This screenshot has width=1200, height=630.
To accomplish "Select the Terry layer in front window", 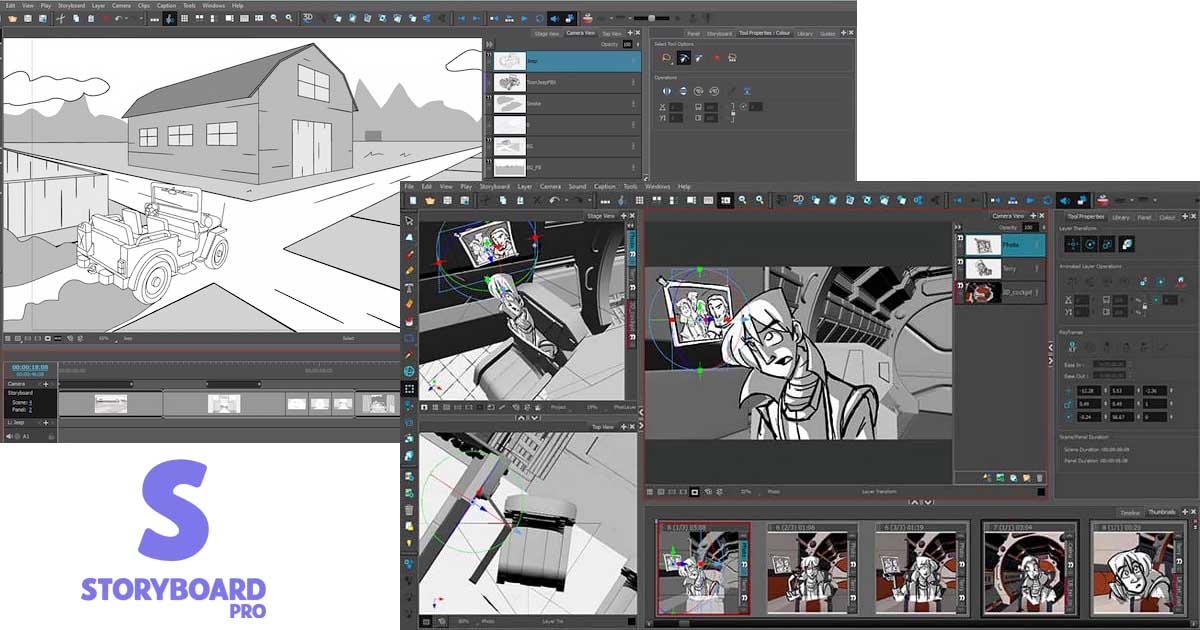I will click(1000, 268).
